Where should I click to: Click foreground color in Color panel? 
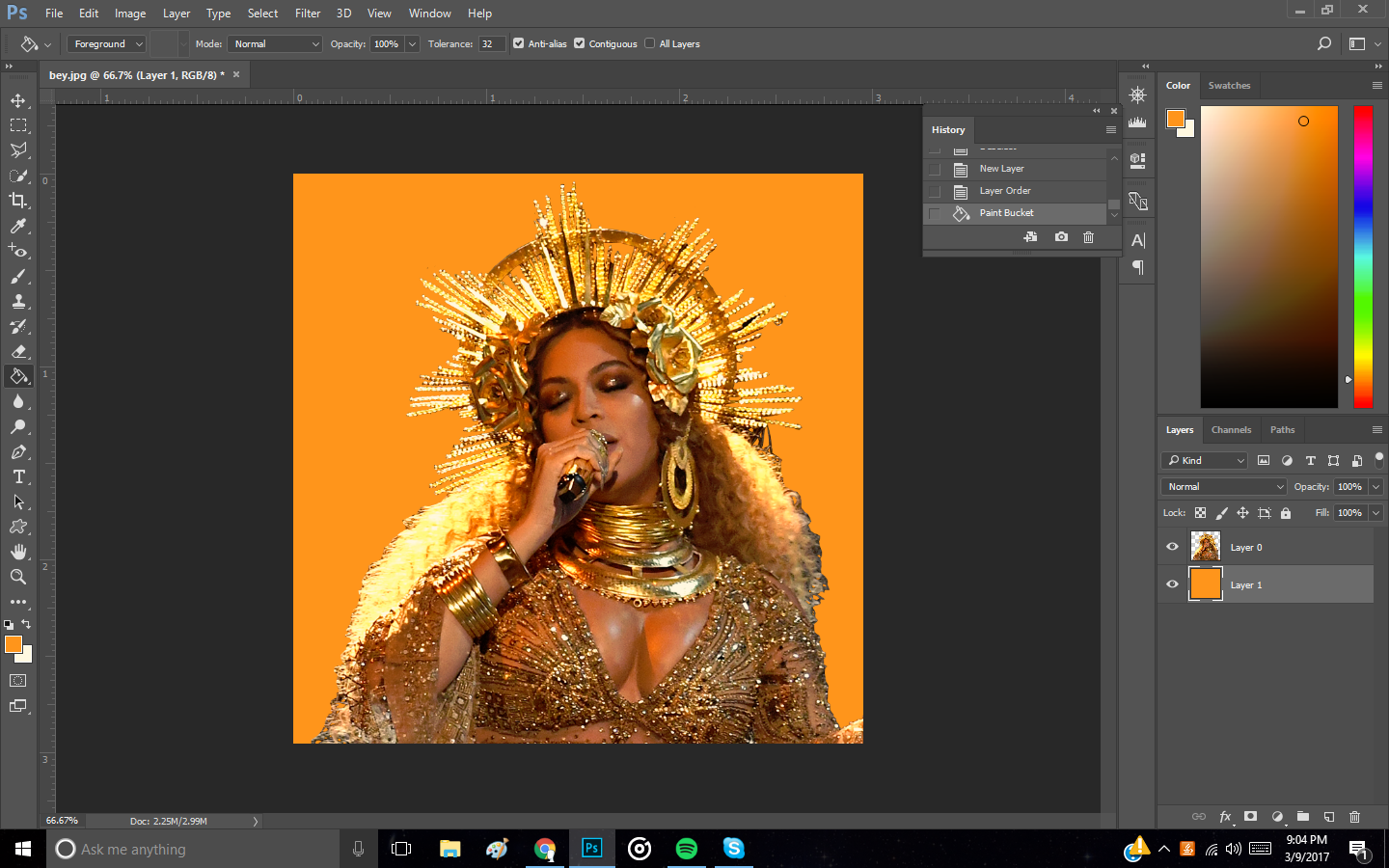pyautogui.click(x=1176, y=119)
